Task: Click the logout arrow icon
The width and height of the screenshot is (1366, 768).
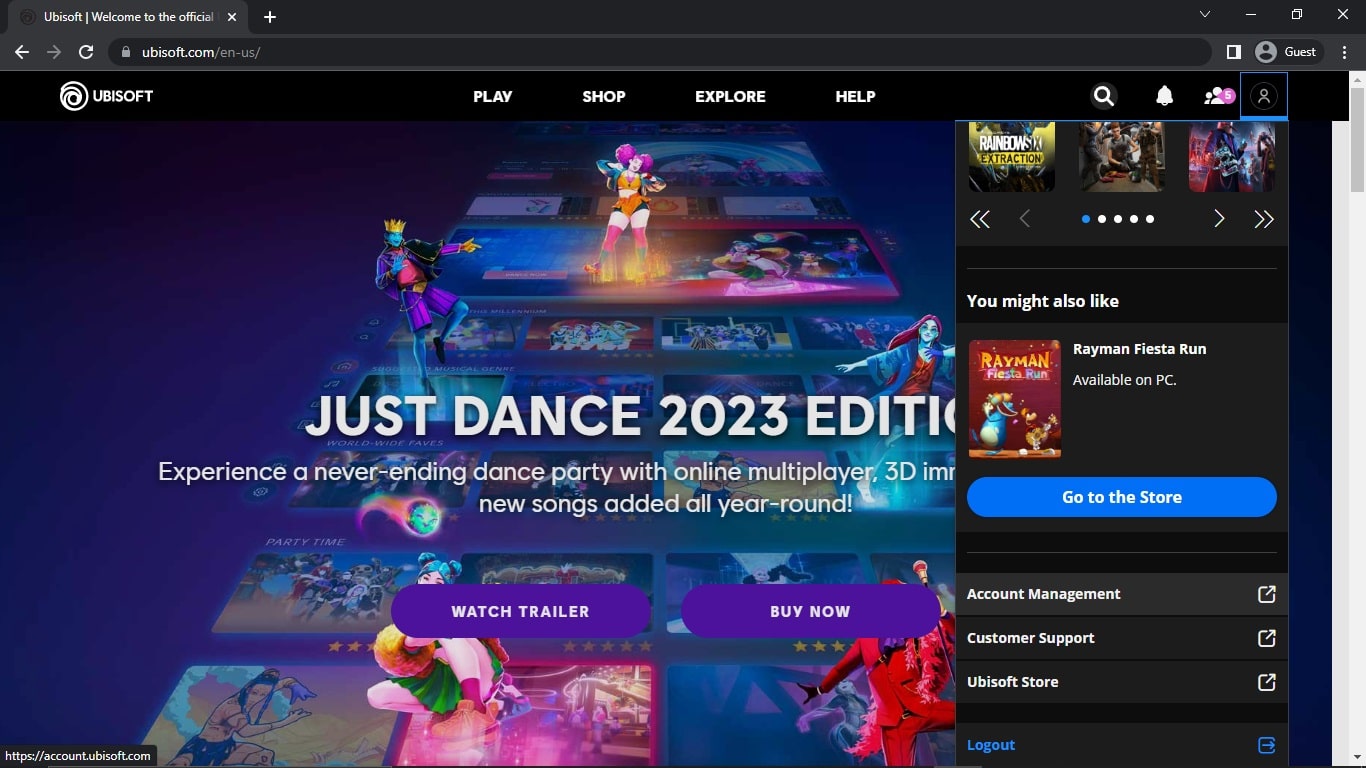Action: [1266, 745]
